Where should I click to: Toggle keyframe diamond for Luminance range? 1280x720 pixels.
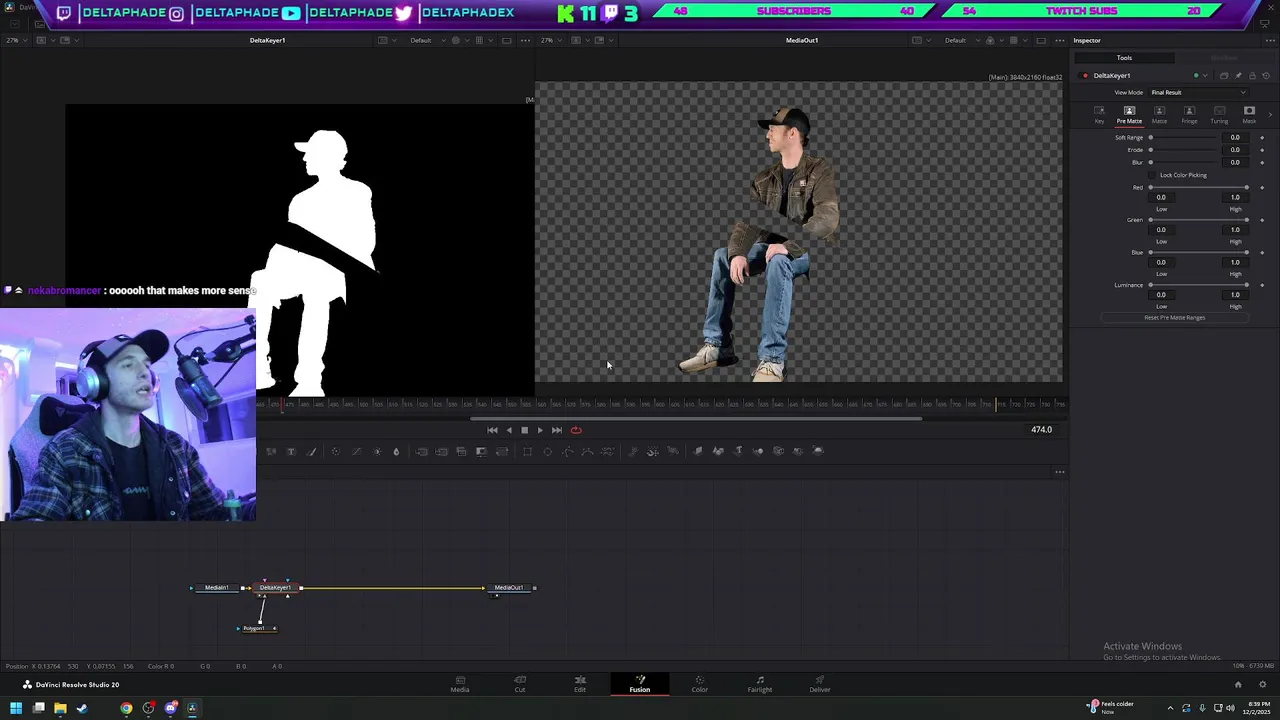coord(1262,285)
